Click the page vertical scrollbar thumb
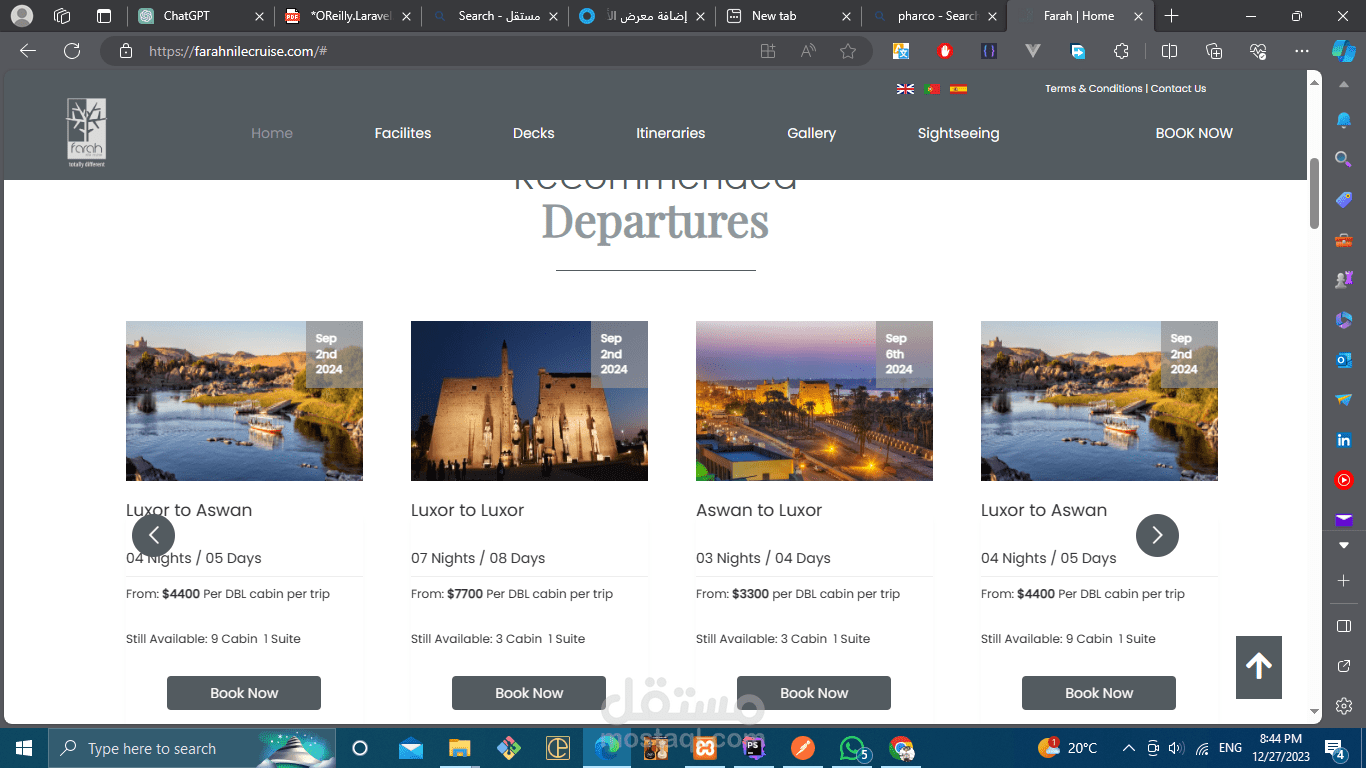The width and height of the screenshot is (1366, 768). [x=1314, y=193]
